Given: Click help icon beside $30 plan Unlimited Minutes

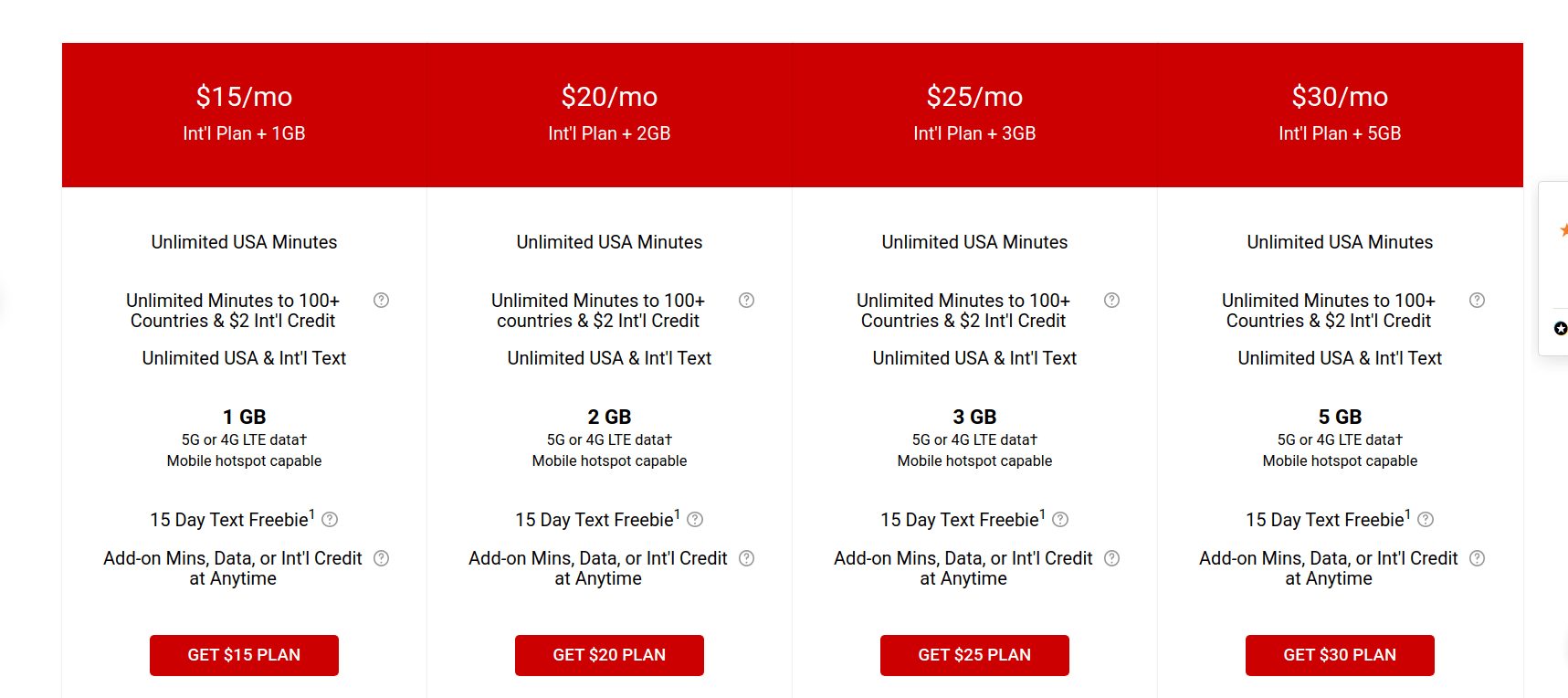Looking at the screenshot, I should pyautogui.click(x=1477, y=301).
